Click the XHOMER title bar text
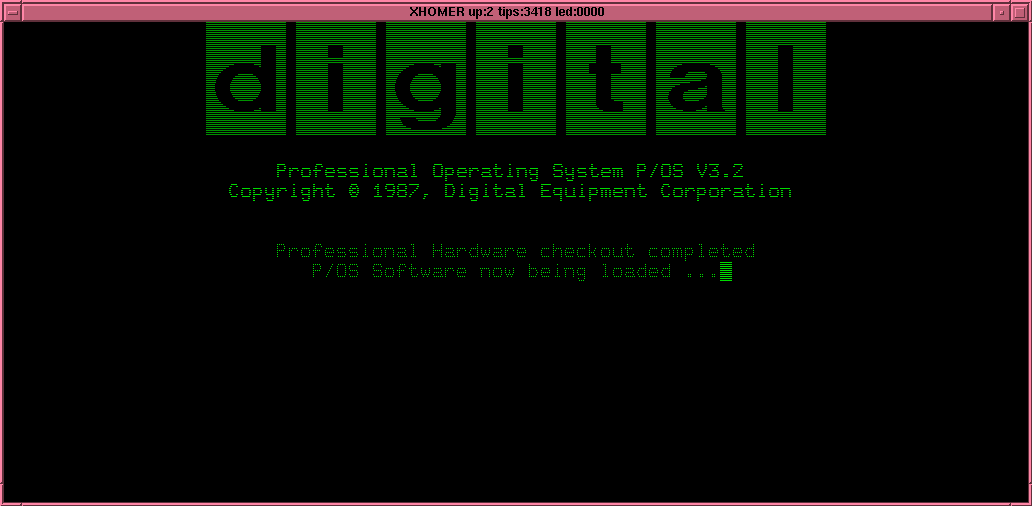 point(436,12)
